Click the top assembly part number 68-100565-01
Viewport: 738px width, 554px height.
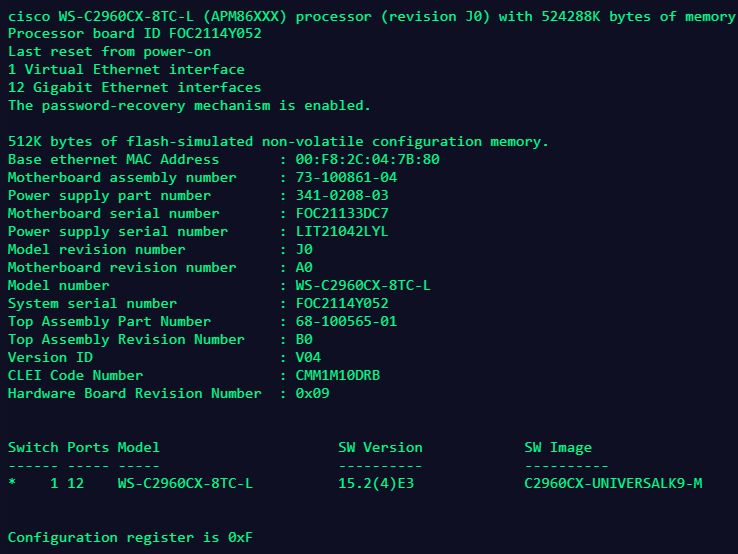coord(347,321)
